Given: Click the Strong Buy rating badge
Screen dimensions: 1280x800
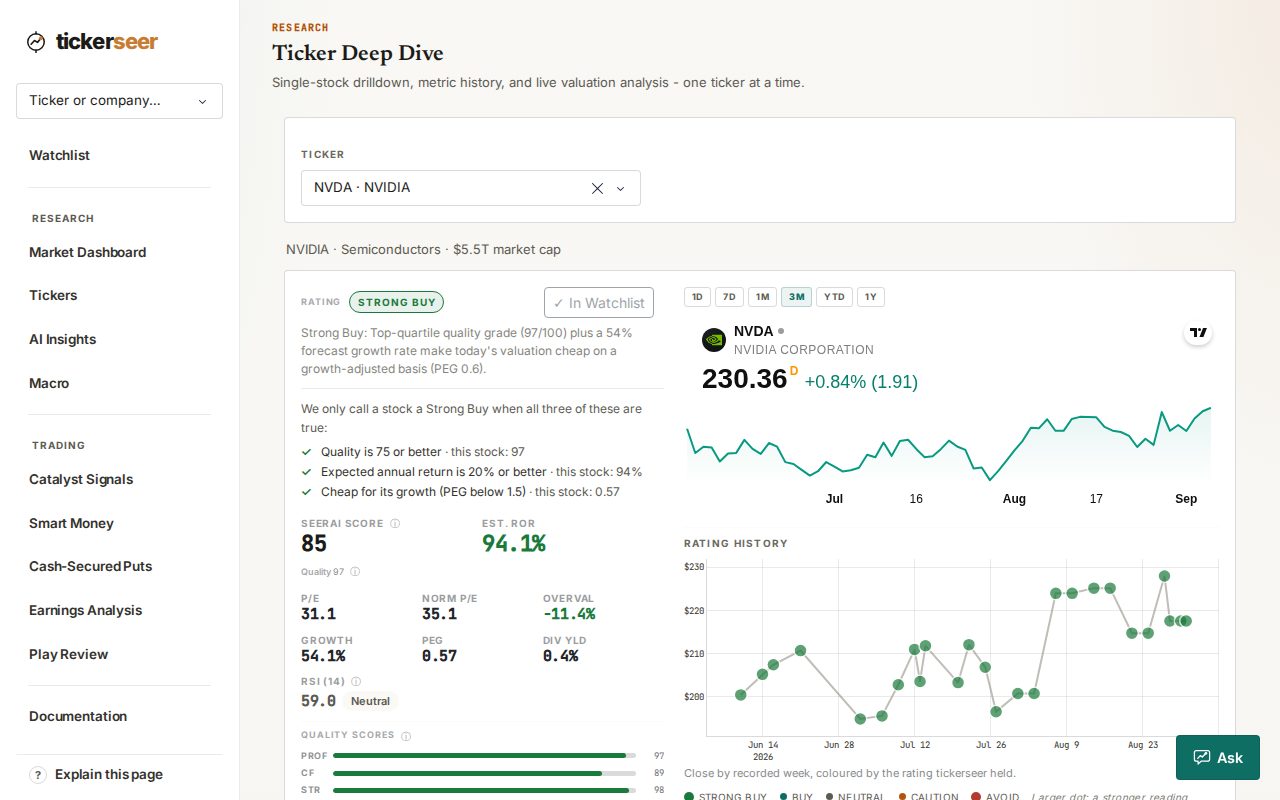Looking at the screenshot, I should point(396,302).
